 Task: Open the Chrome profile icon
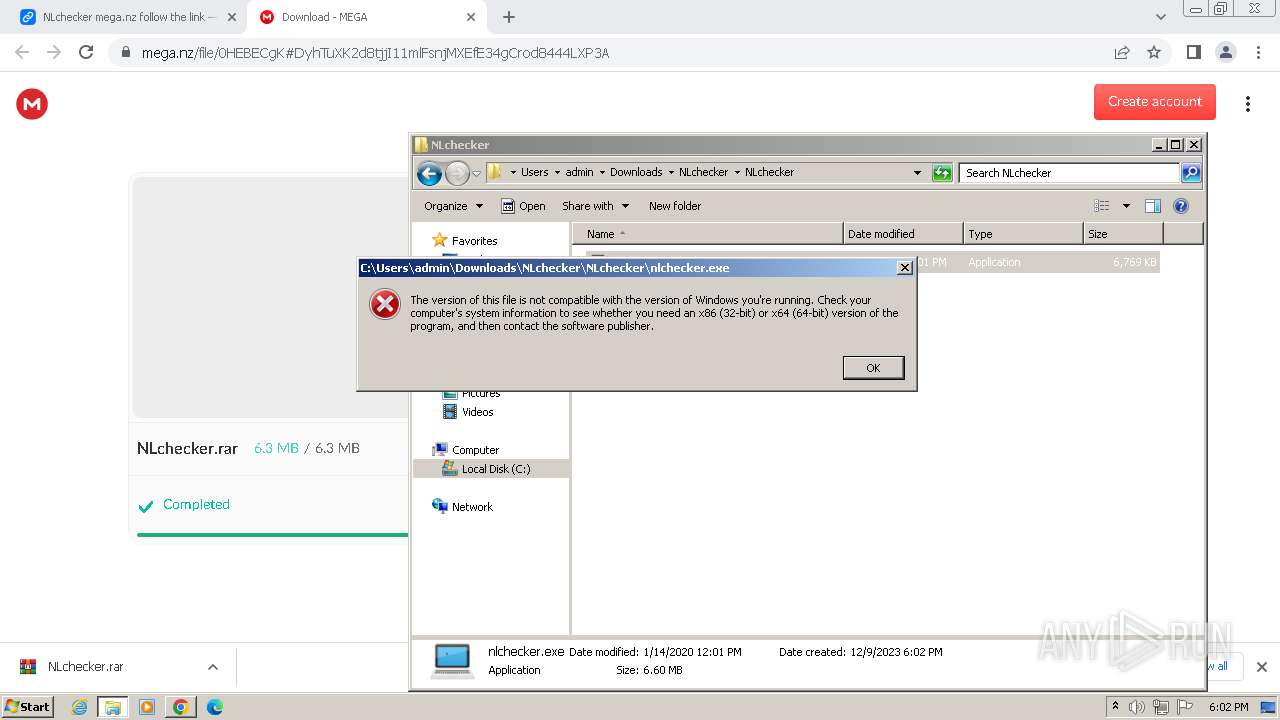pyautogui.click(x=1225, y=52)
